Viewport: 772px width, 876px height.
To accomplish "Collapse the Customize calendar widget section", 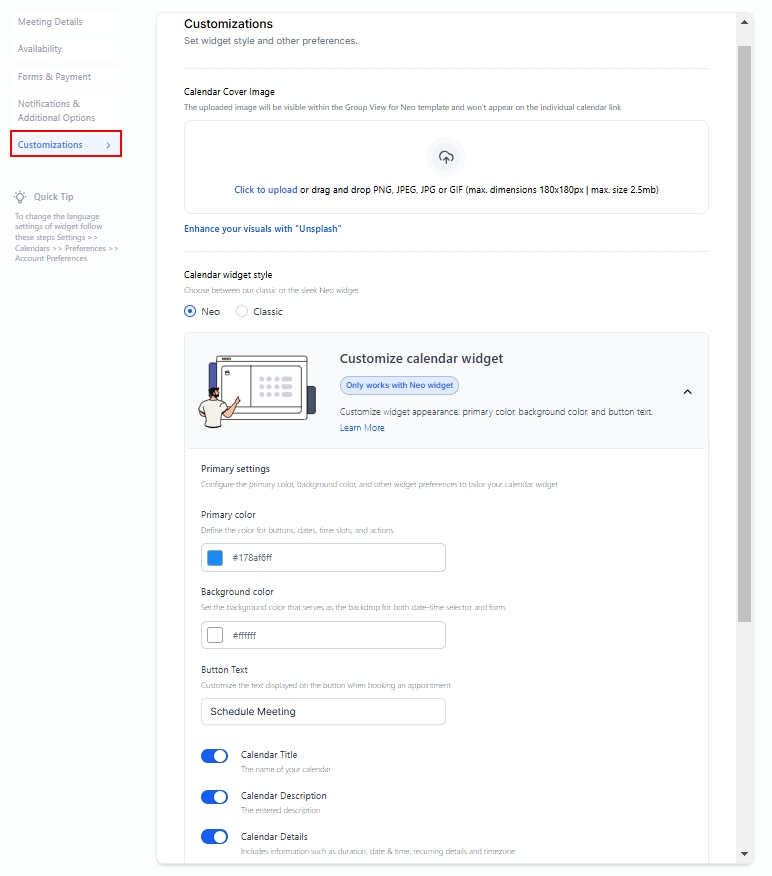I will tap(687, 391).
